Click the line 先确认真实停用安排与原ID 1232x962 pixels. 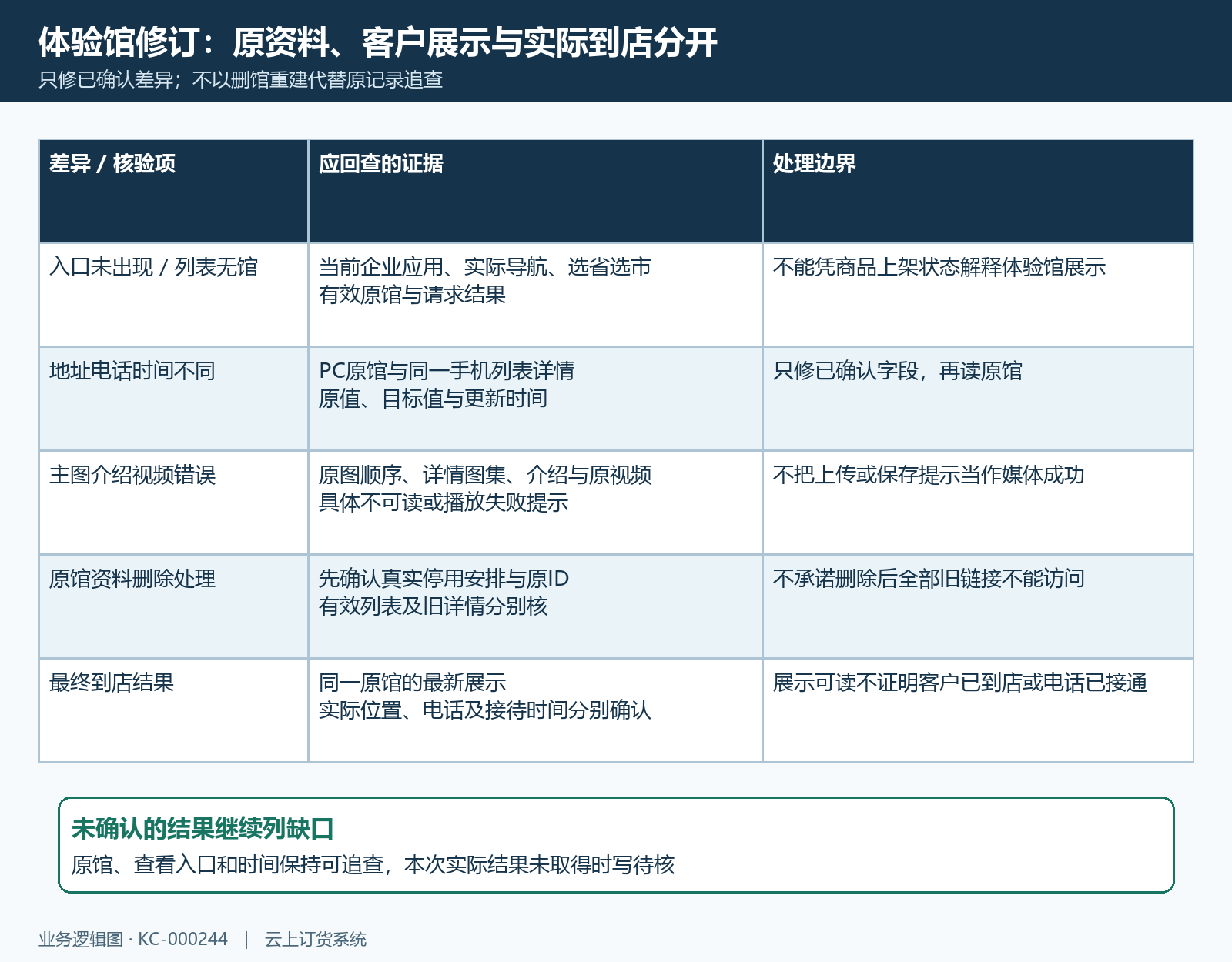(x=444, y=579)
